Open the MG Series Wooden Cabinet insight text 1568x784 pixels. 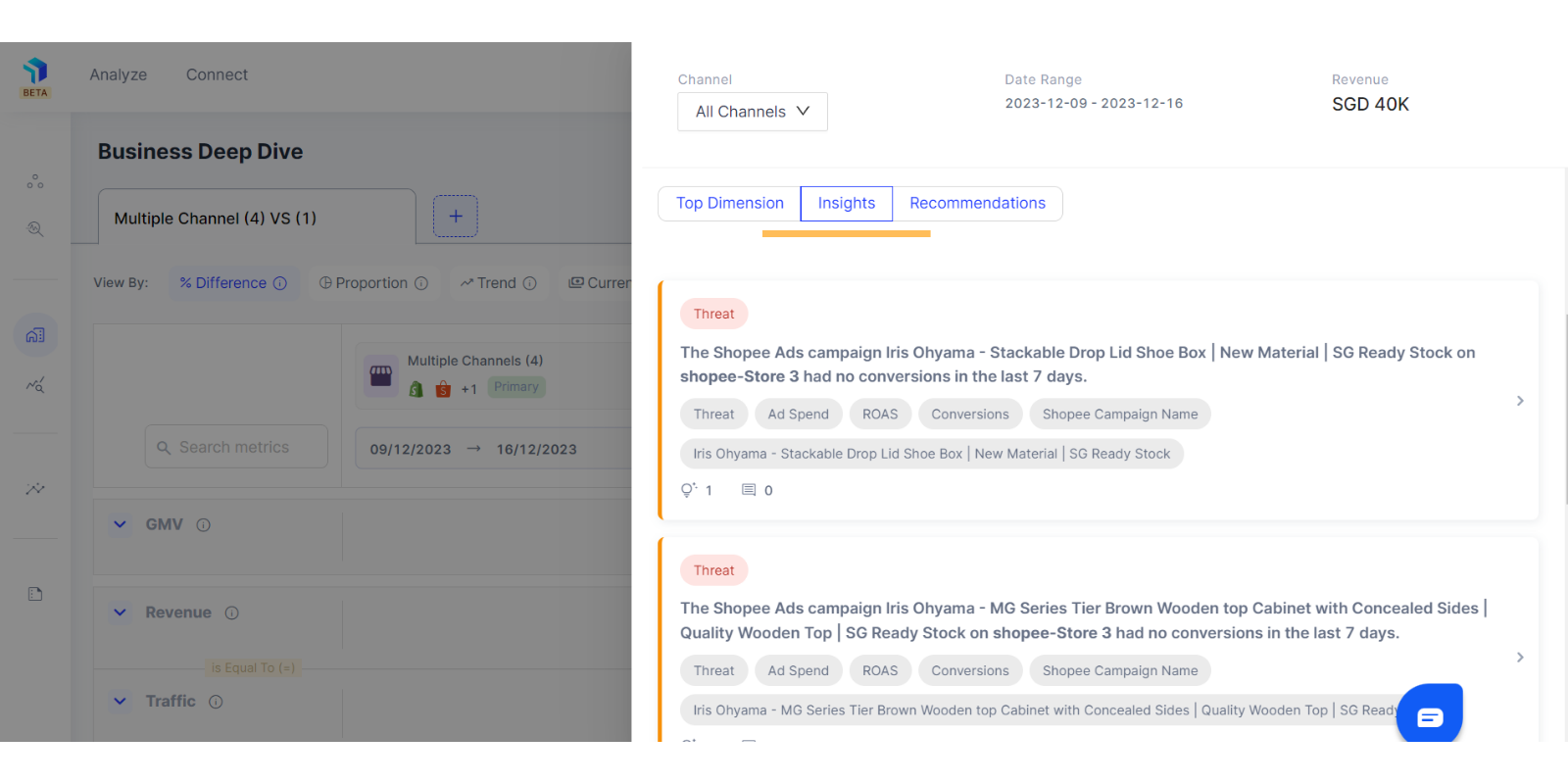(1084, 620)
